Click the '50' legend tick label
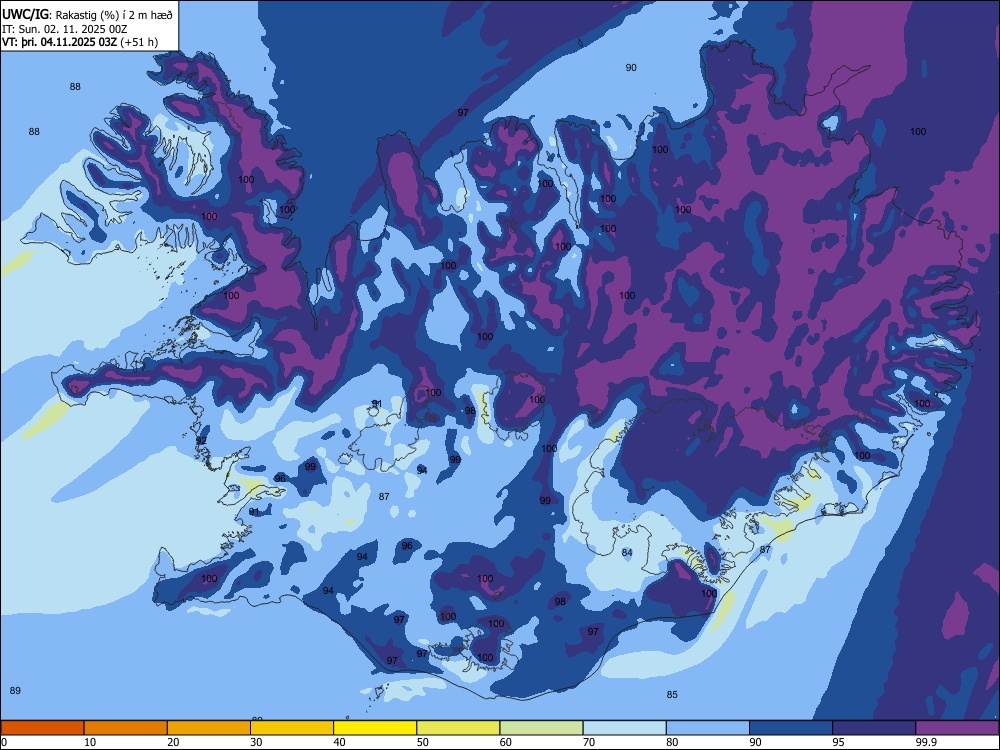The height and width of the screenshot is (750, 1000). click(422, 742)
